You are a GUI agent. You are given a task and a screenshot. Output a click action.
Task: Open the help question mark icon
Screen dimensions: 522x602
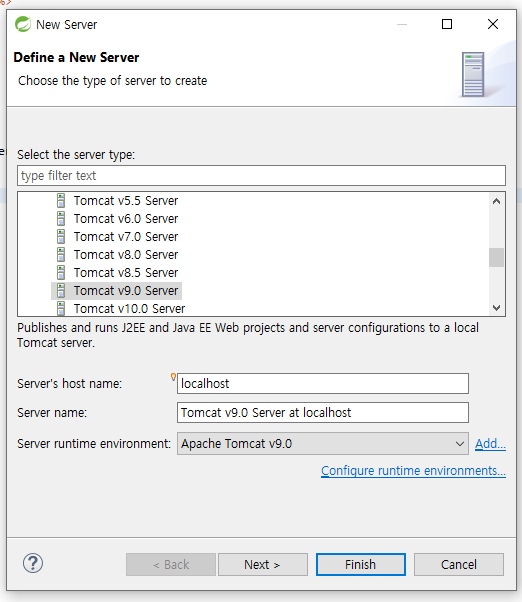tap(33, 563)
